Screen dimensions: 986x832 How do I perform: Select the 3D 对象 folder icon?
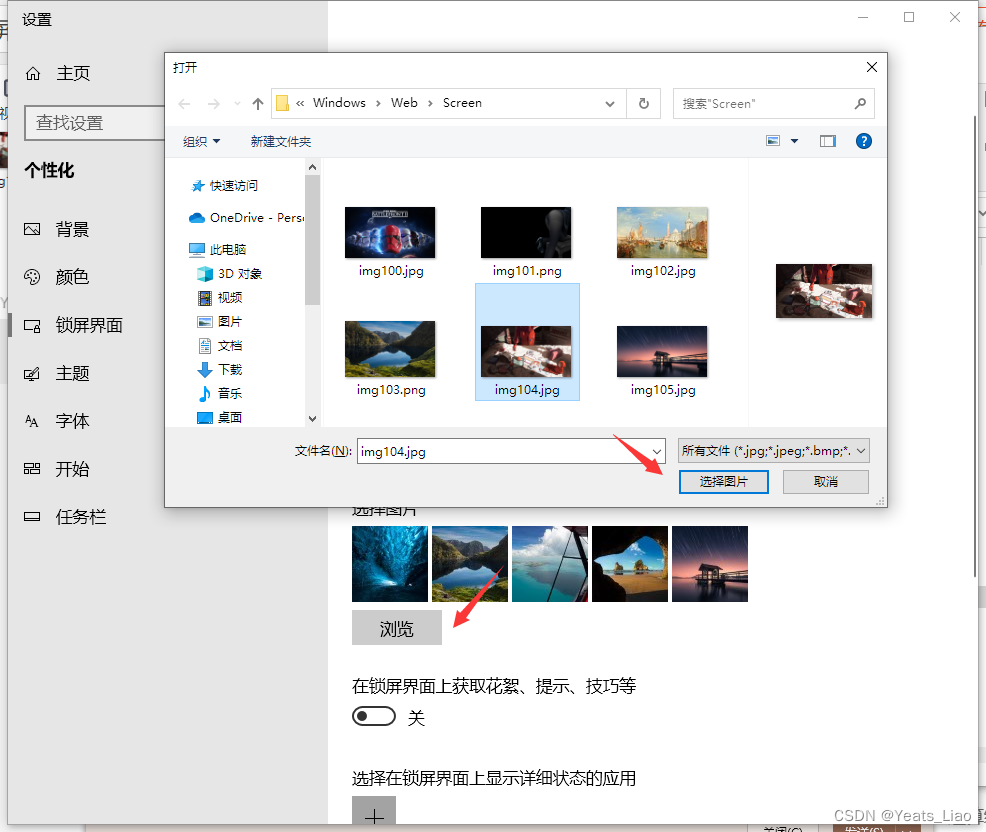[205, 274]
